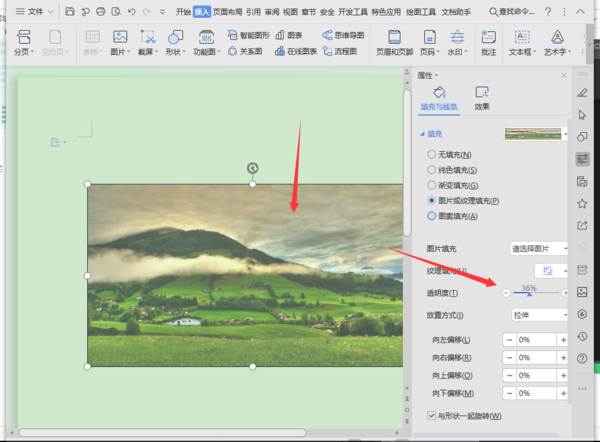Open the 效果 tab in properties panel
600x442 pixels.
point(482,98)
